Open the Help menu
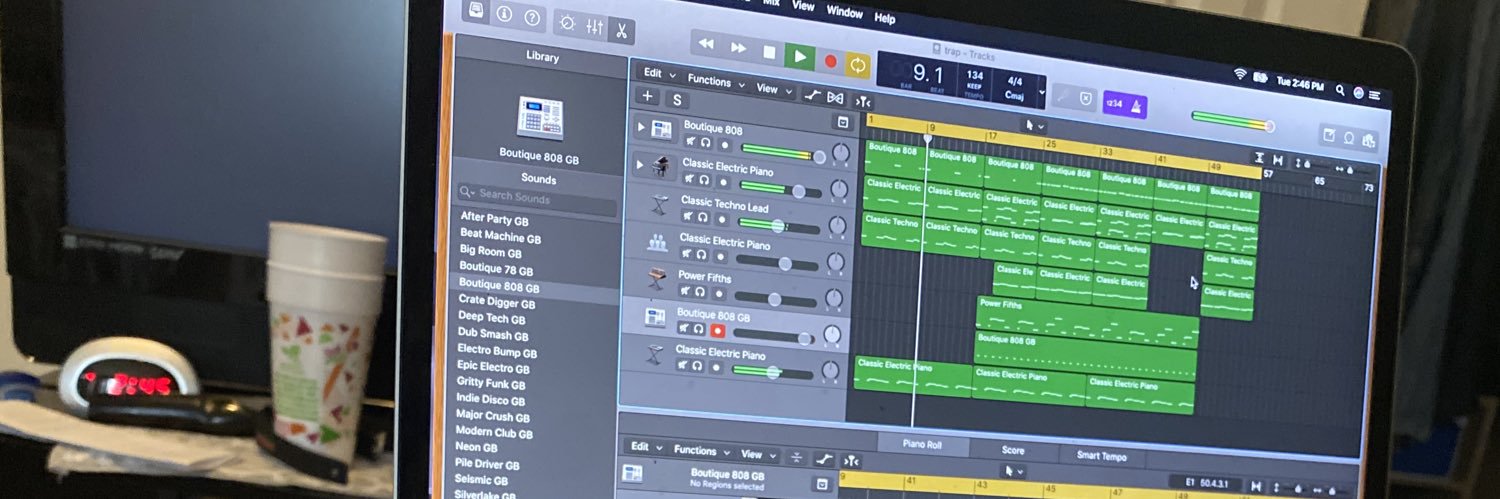 (885, 18)
